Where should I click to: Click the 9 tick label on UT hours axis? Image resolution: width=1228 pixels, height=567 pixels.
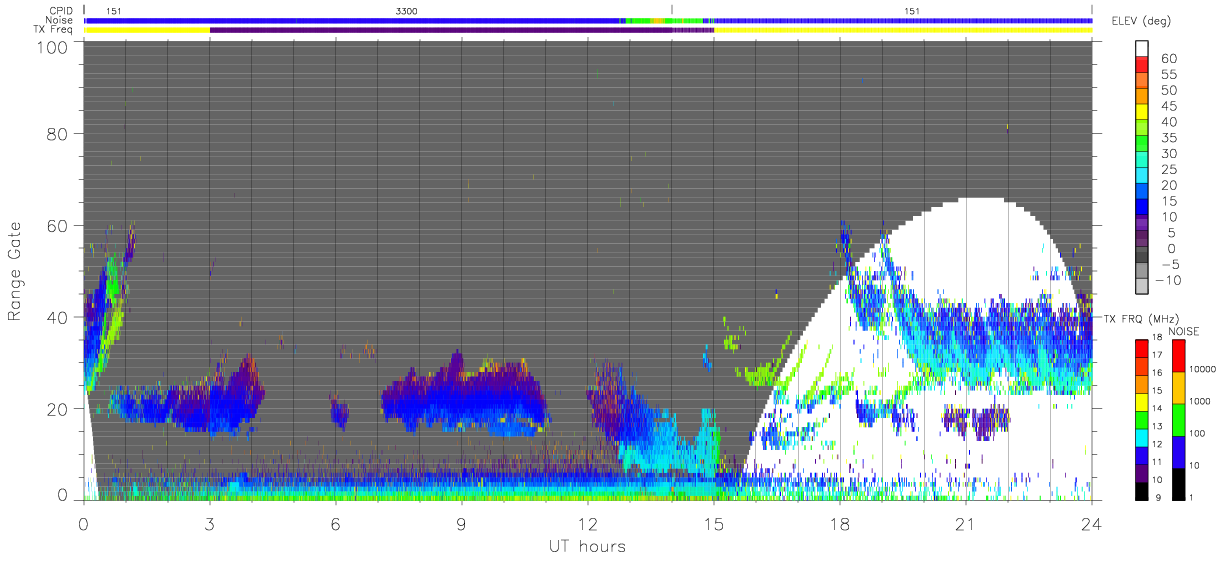pyautogui.click(x=461, y=523)
